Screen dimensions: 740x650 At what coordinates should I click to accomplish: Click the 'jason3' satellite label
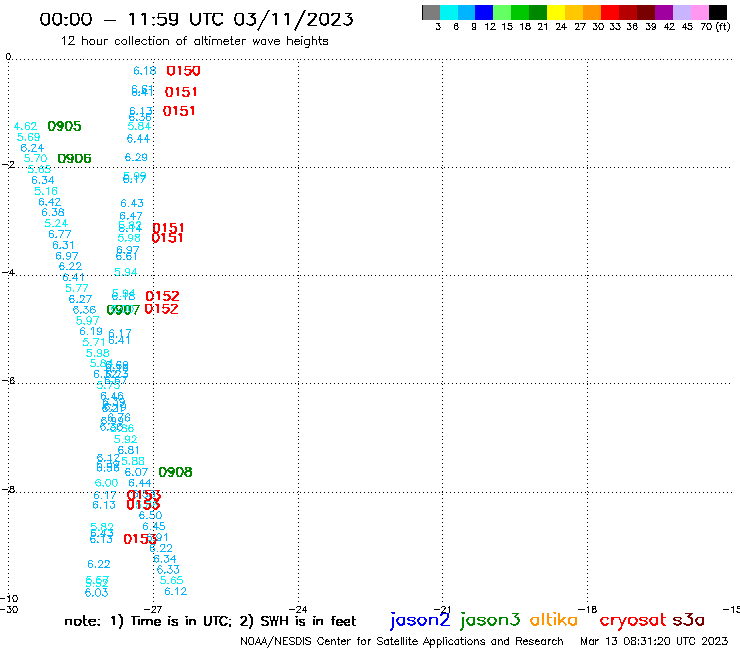click(490, 620)
